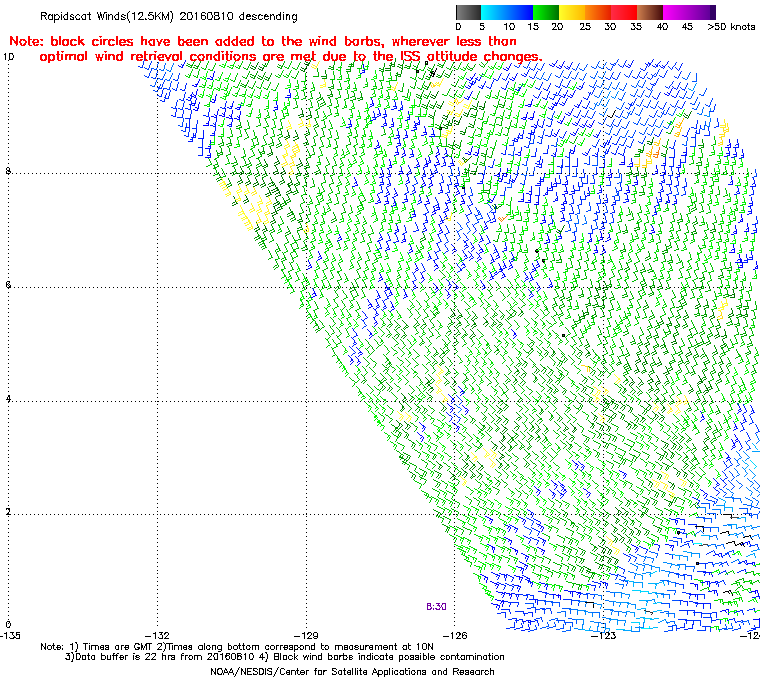This screenshot has width=760, height=688.
Task: Click the '40' tick label on legend
Action: [x=662, y=27]
